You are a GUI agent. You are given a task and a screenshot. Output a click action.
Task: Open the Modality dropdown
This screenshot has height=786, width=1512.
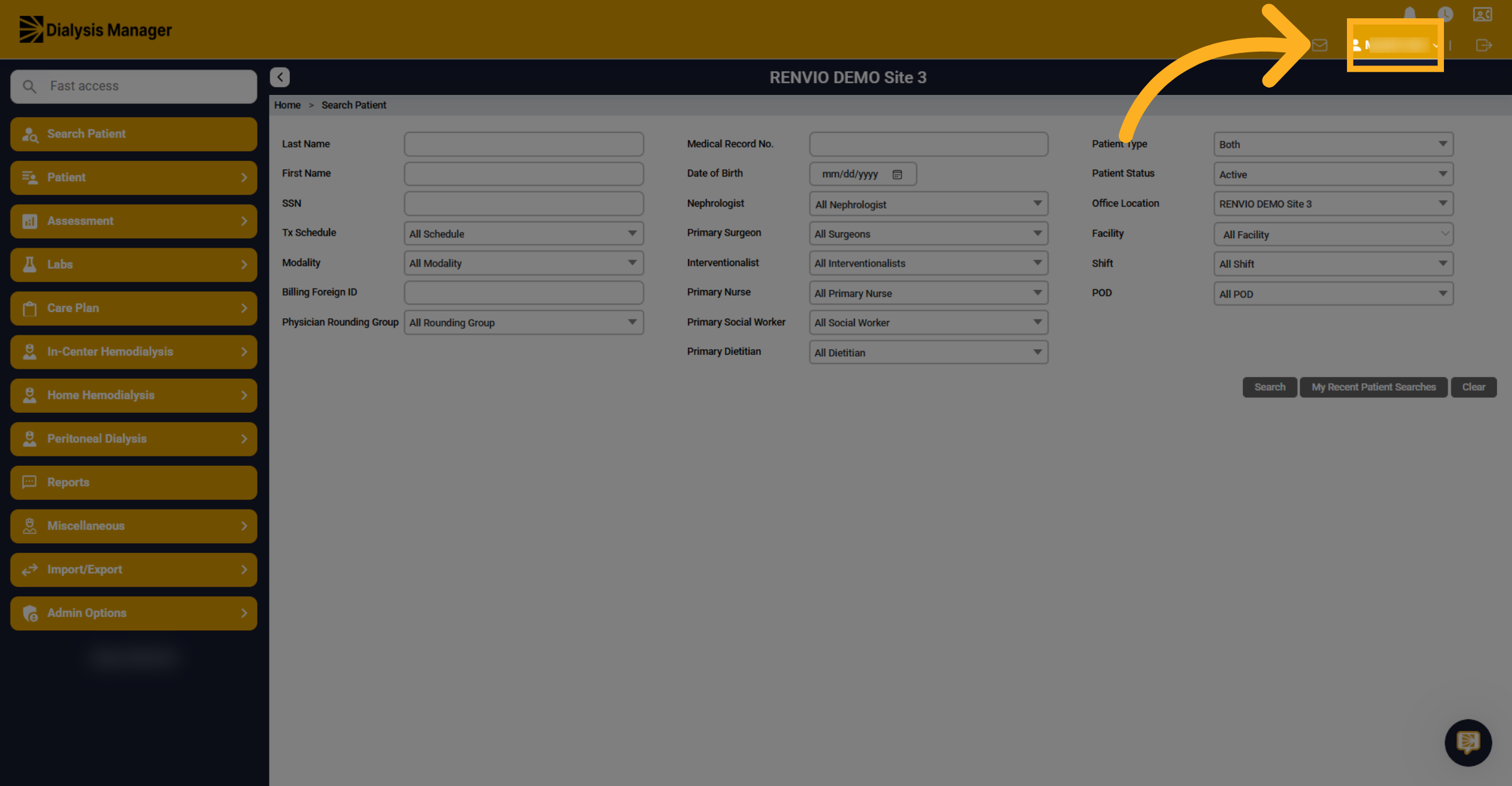point(524,263)
